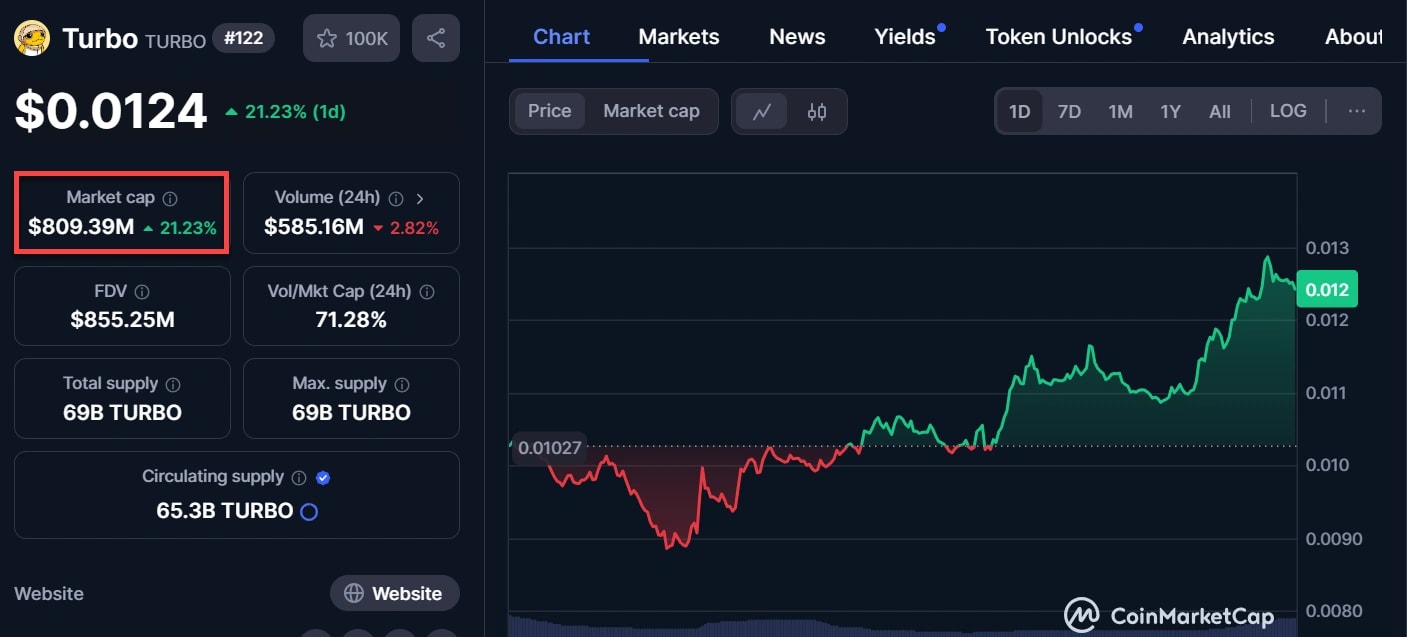Click the watchlist star button showing 100K
The width and height of the screenshot is (1407, 637).
point(352,39)
